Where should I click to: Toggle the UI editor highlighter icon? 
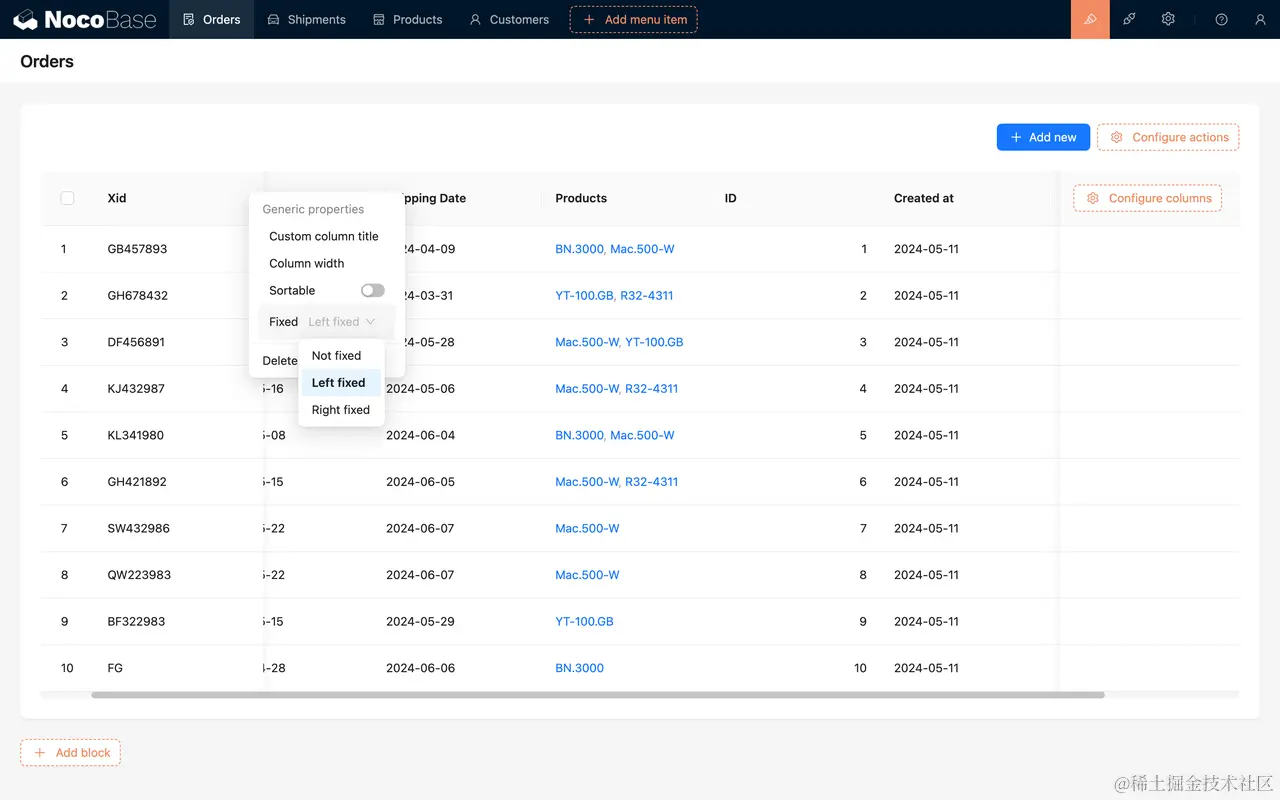click(1090, 19)
